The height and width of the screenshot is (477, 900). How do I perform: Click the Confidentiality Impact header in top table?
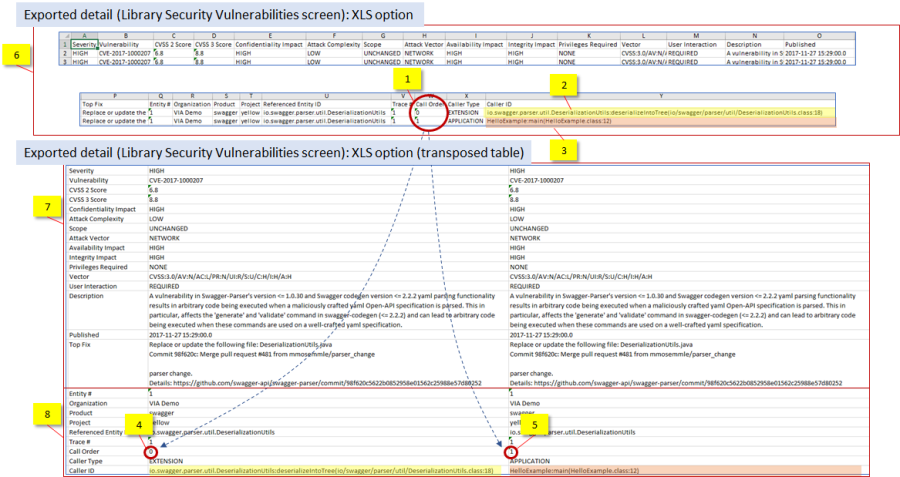click(x=267, y=45)
